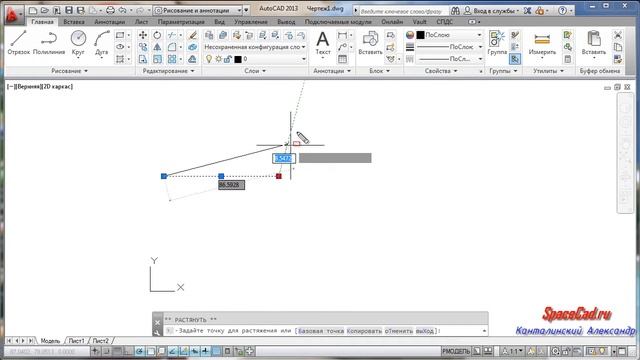640x360 pixels.
Task: Open the Рисование и аннотации workspace dropdown
Action: (x=198, y=10)
